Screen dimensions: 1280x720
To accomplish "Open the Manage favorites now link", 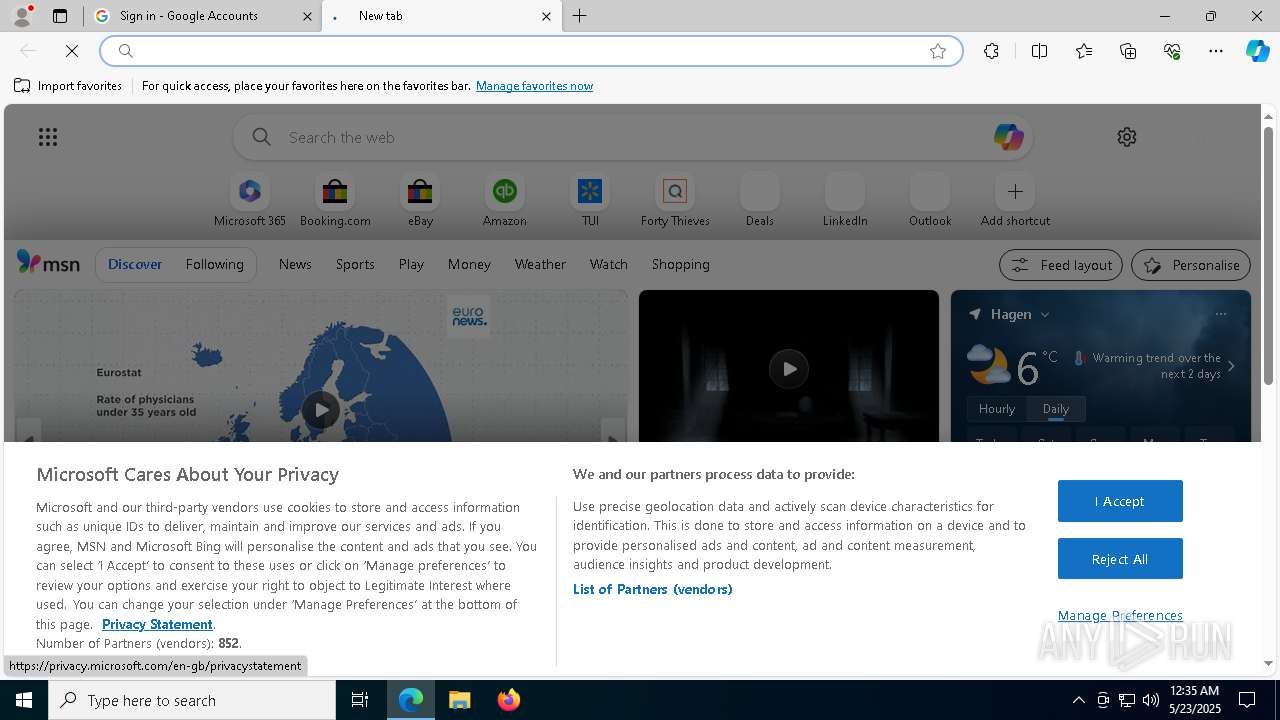I will [x=534, y=86].
